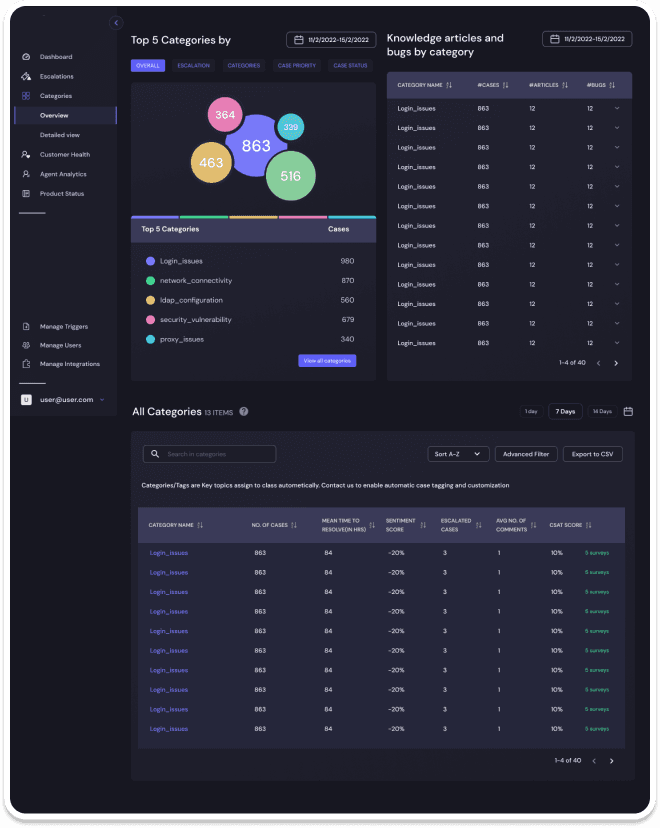Screen dimensions: 660x828
Task: Sort by Sentiment Score column
Action: [x=423, y=525]
